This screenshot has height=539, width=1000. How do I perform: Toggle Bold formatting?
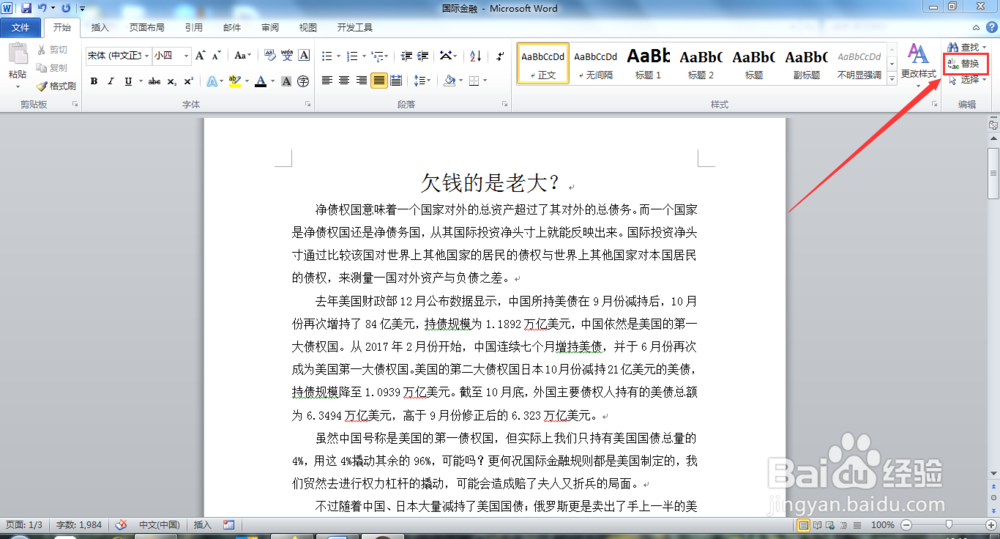[x=94, y=81]
